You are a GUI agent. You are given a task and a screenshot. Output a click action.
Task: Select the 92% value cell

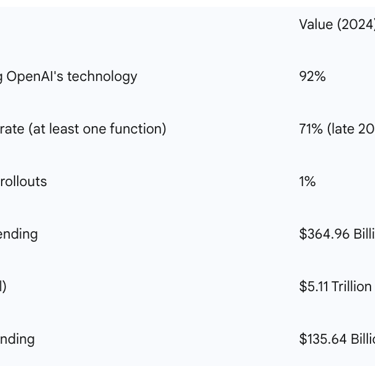[312, 76]
